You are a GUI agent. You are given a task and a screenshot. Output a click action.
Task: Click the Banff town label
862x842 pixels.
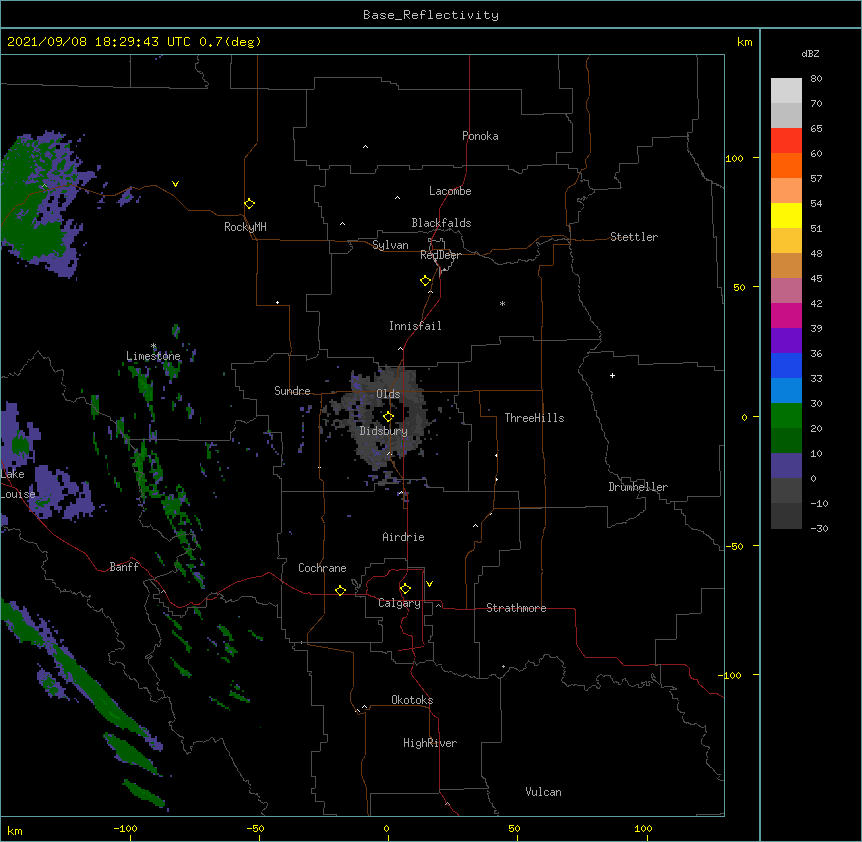(x=124, y=567)
